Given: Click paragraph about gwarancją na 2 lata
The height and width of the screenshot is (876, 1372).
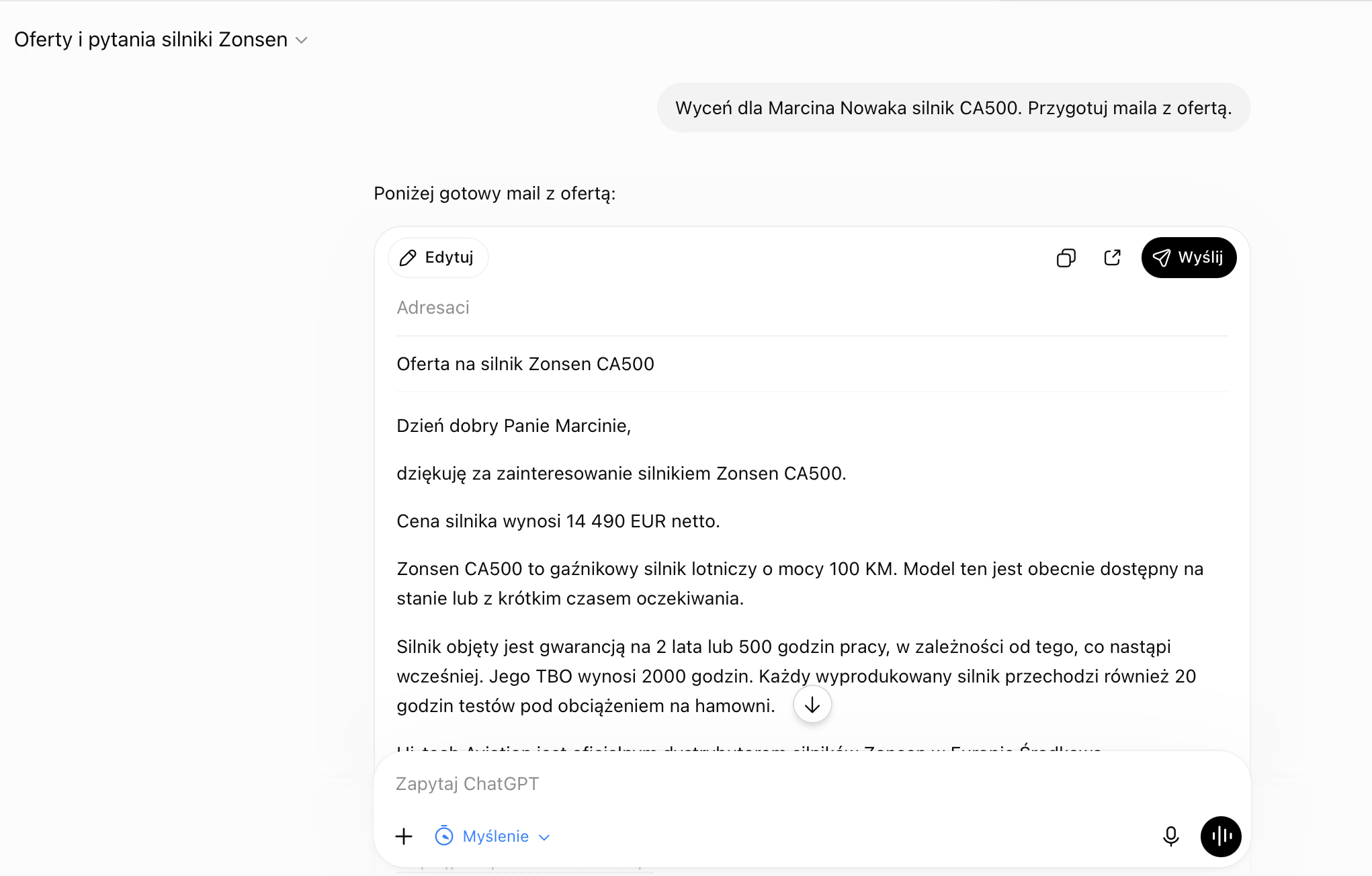Looking at the screenshot, I should 796,676.
